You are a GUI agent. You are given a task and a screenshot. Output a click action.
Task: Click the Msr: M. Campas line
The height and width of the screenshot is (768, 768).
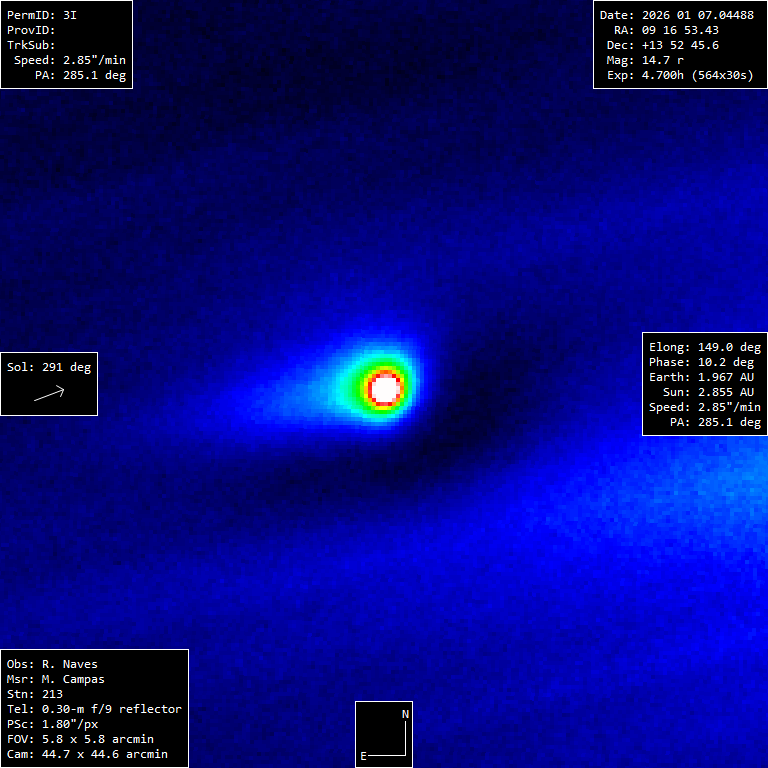tap(56, 679)
